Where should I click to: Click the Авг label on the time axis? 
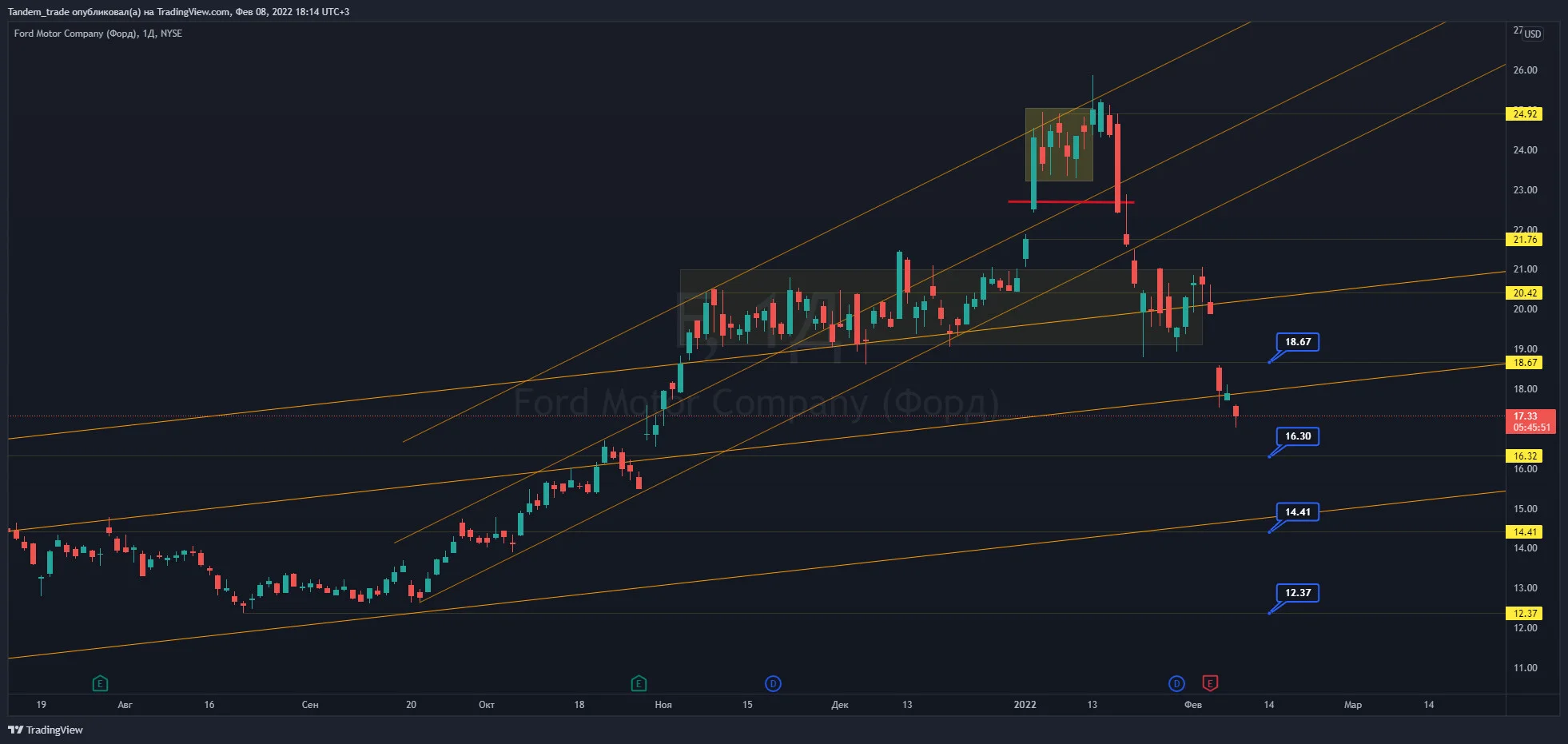coord(125,705)
